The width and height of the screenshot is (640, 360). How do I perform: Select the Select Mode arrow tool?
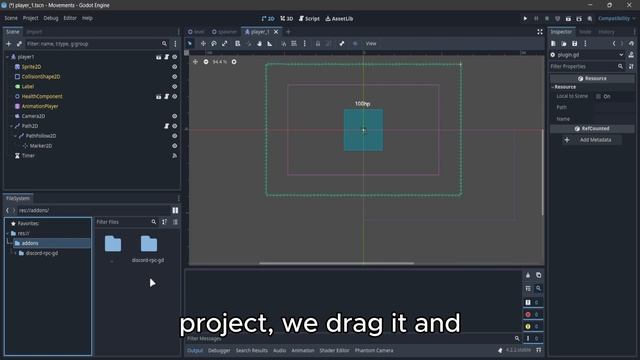(x=189, y=44)
